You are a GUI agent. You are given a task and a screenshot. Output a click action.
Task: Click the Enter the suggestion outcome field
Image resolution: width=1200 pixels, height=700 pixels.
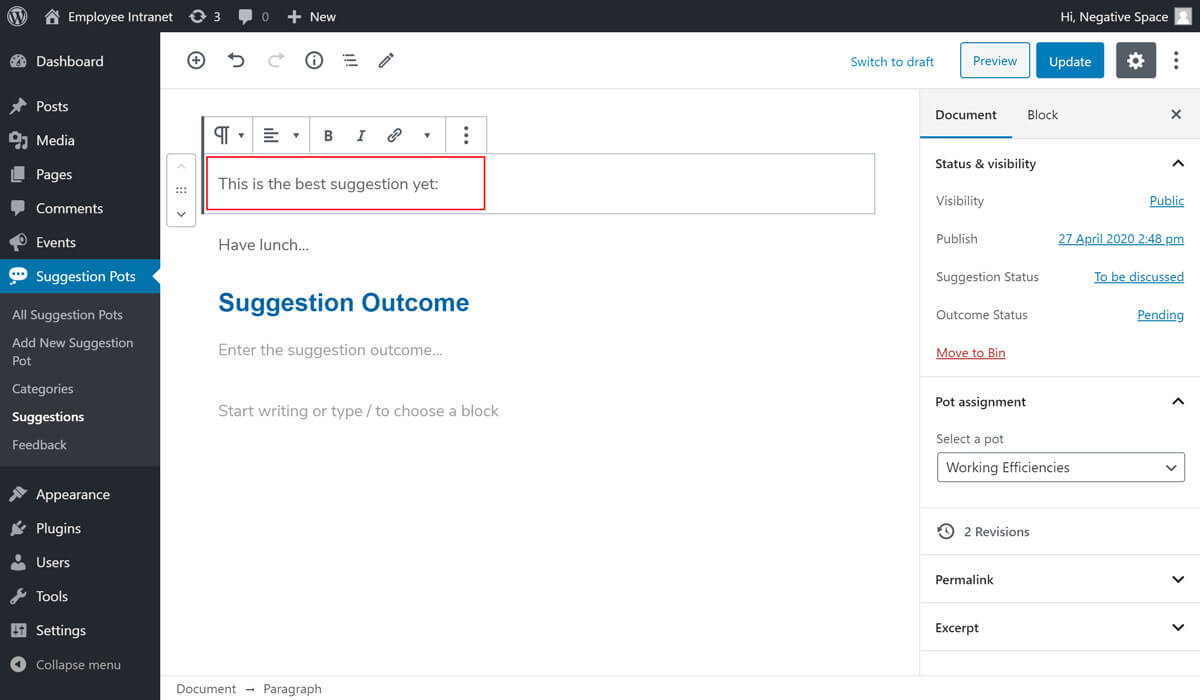330,350
